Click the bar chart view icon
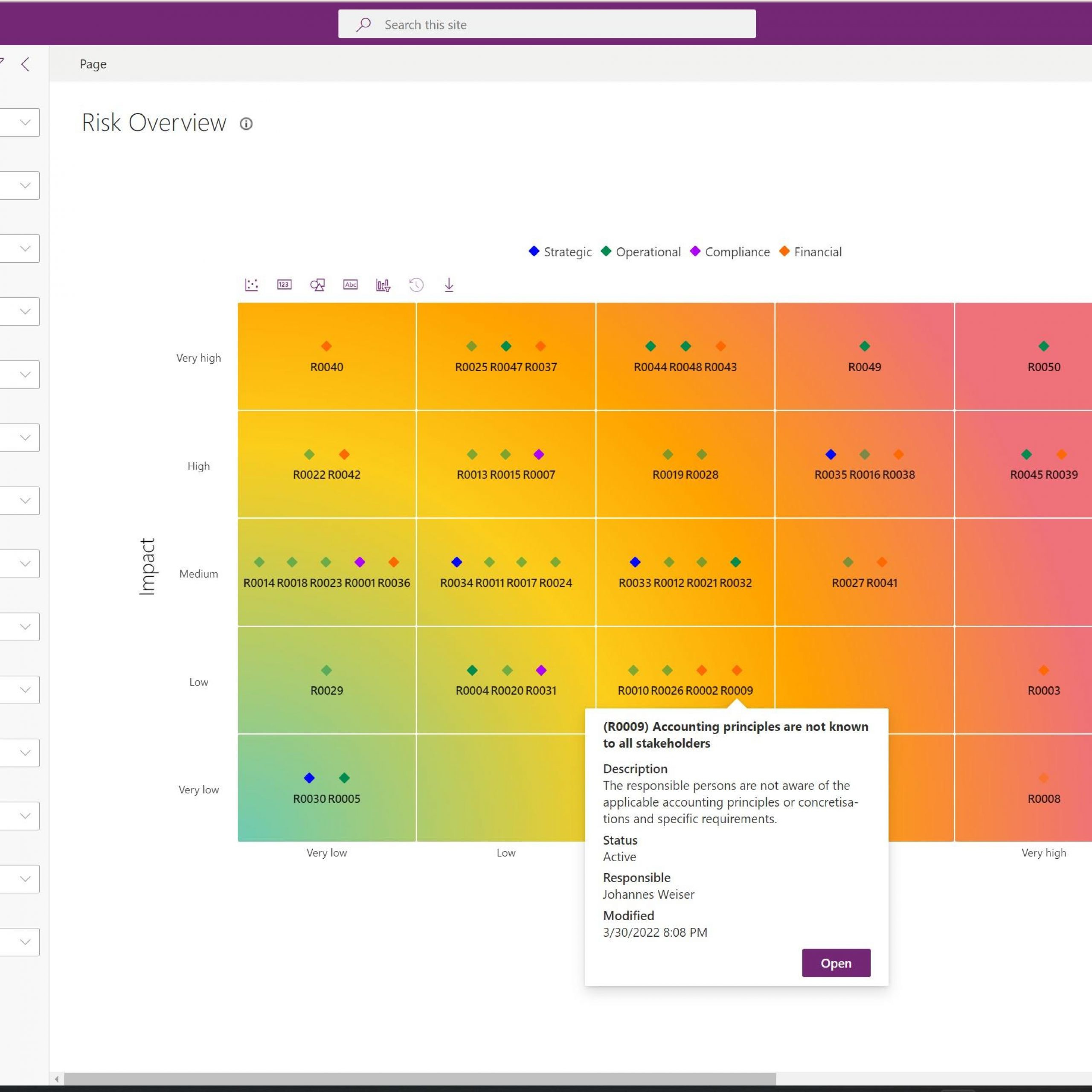This screenshot has width=1092, height=1092. click(x=383, y=284)
